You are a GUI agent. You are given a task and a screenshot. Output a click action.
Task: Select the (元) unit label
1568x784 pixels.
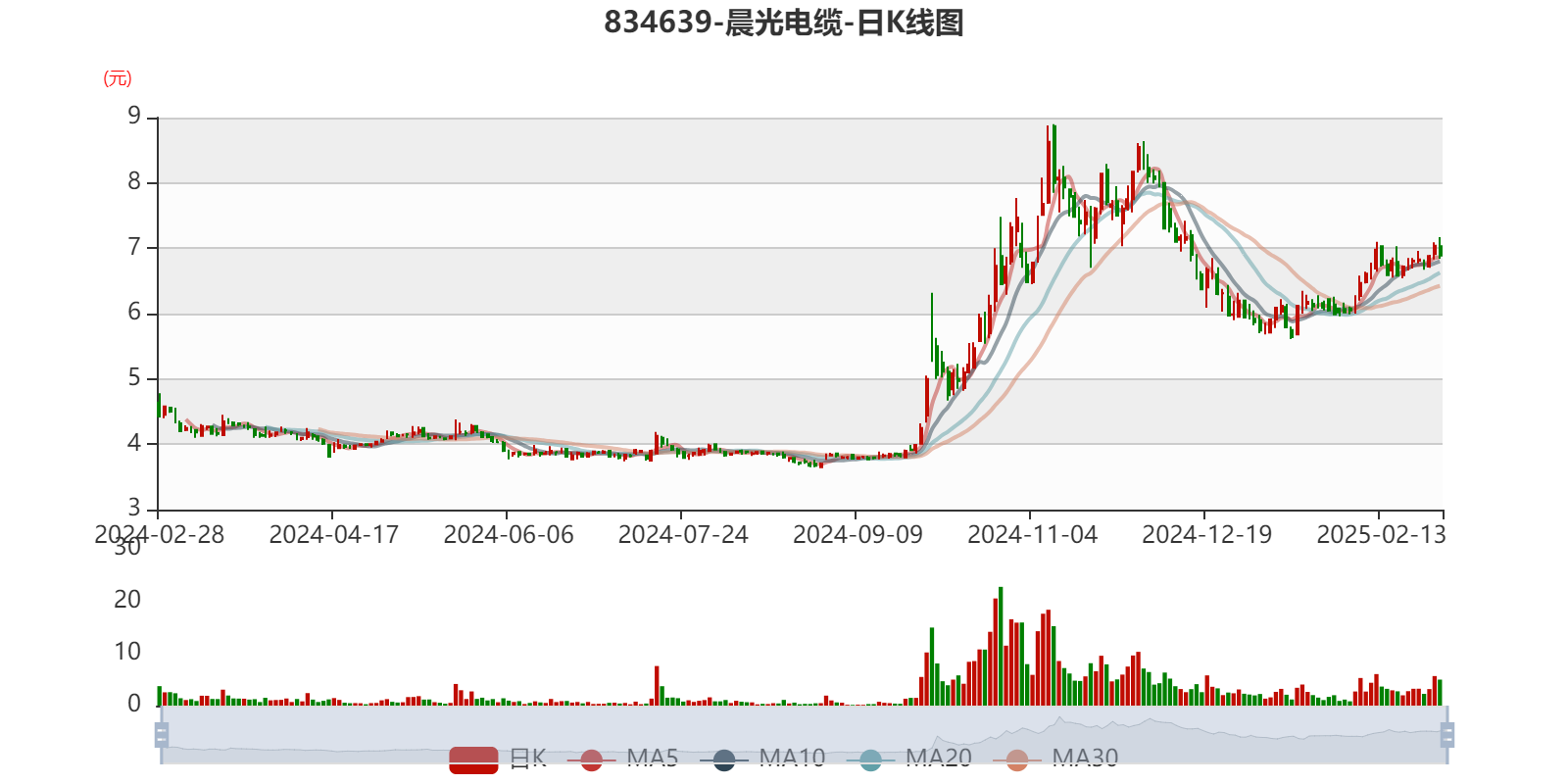pyautogui.click(x=118, y=78)
